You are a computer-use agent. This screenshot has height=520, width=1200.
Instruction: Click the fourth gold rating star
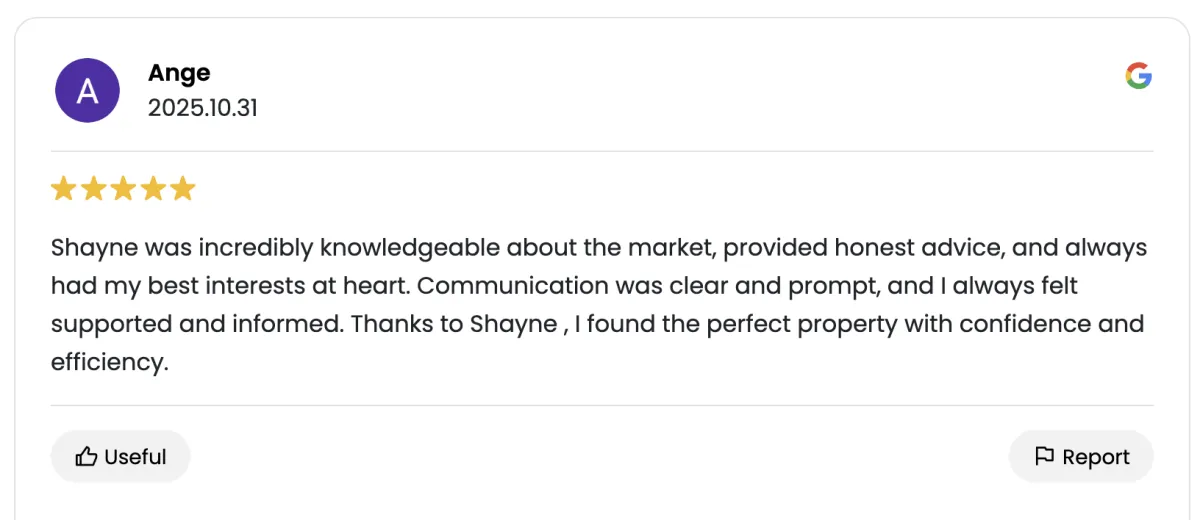[152, 189]
